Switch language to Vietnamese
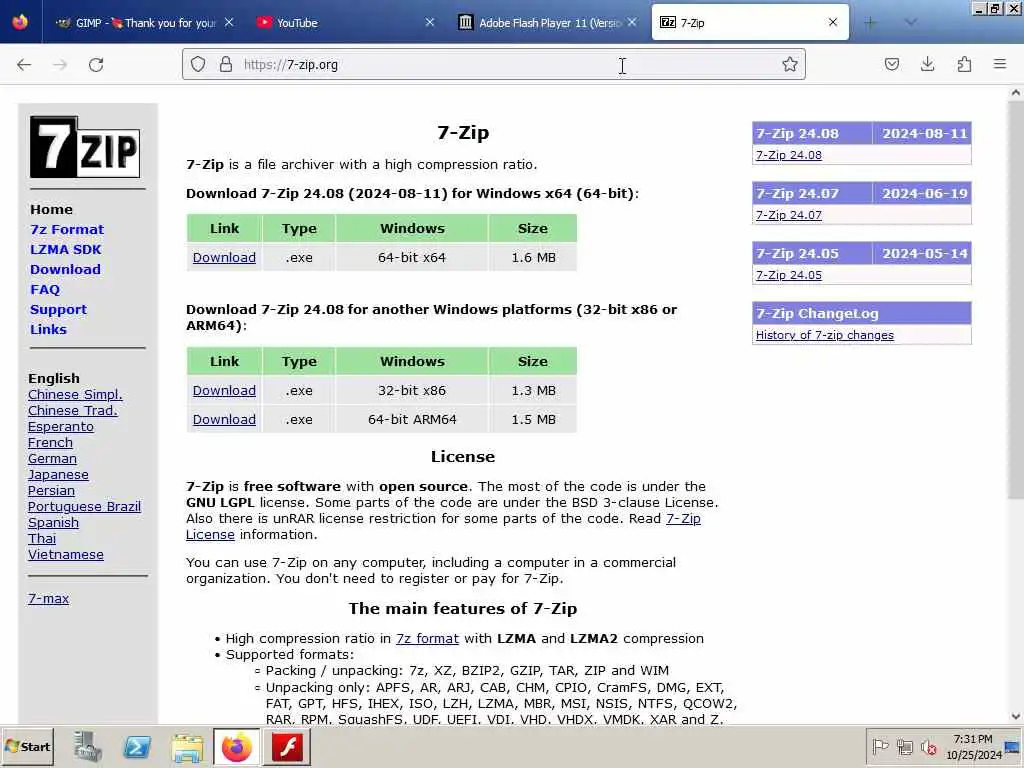 [66, 554]
